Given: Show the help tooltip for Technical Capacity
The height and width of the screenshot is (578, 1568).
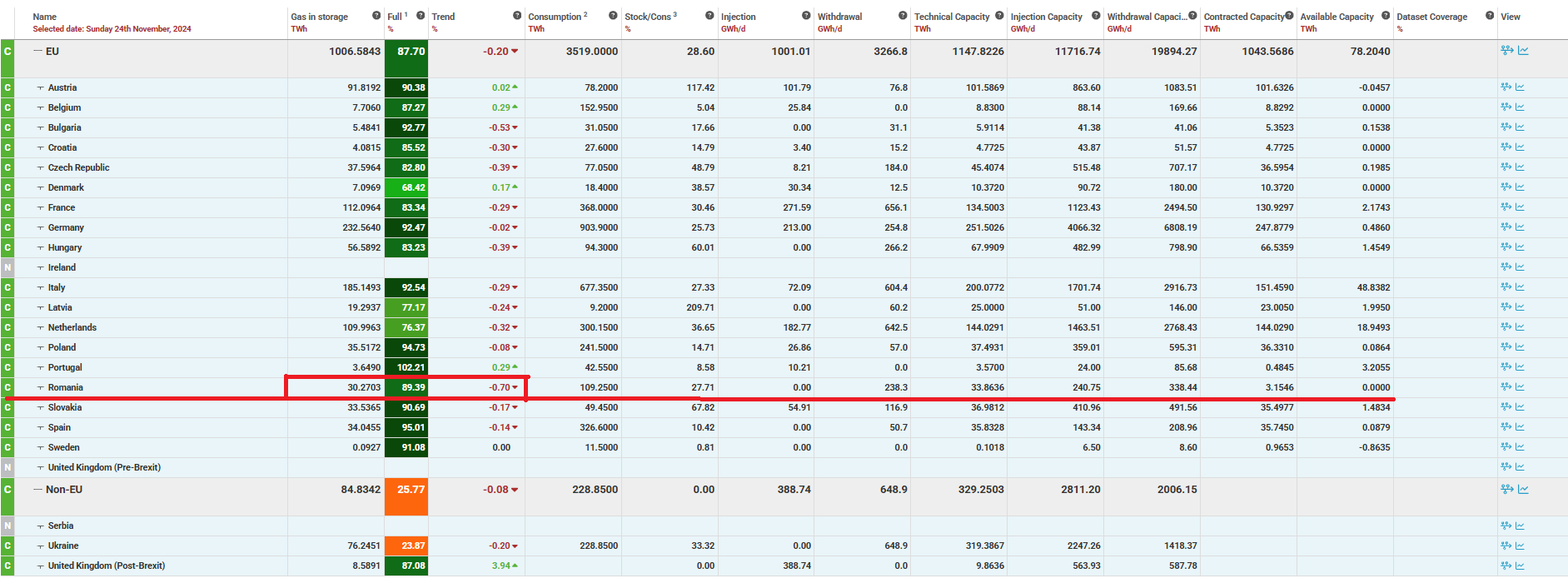Looking at the screenshot, I should (999, 16).
